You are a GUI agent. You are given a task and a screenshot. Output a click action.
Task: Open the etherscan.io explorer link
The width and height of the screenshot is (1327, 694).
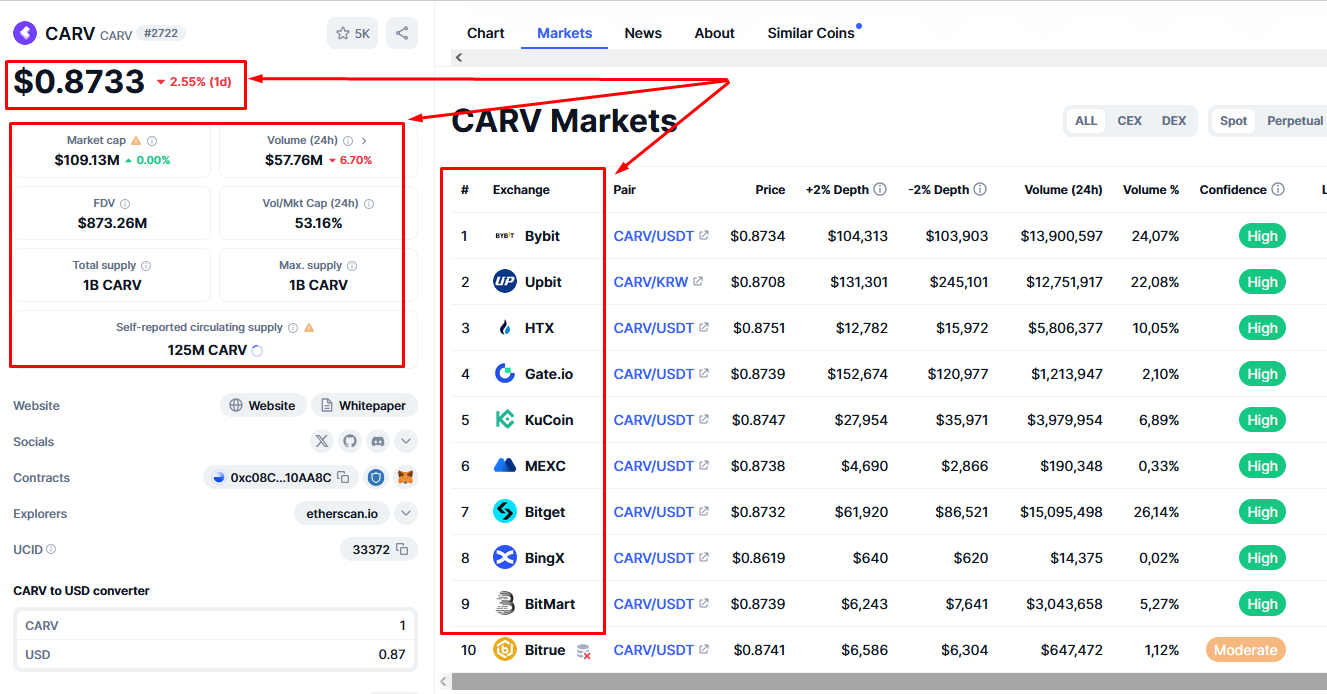pos(342,513)
